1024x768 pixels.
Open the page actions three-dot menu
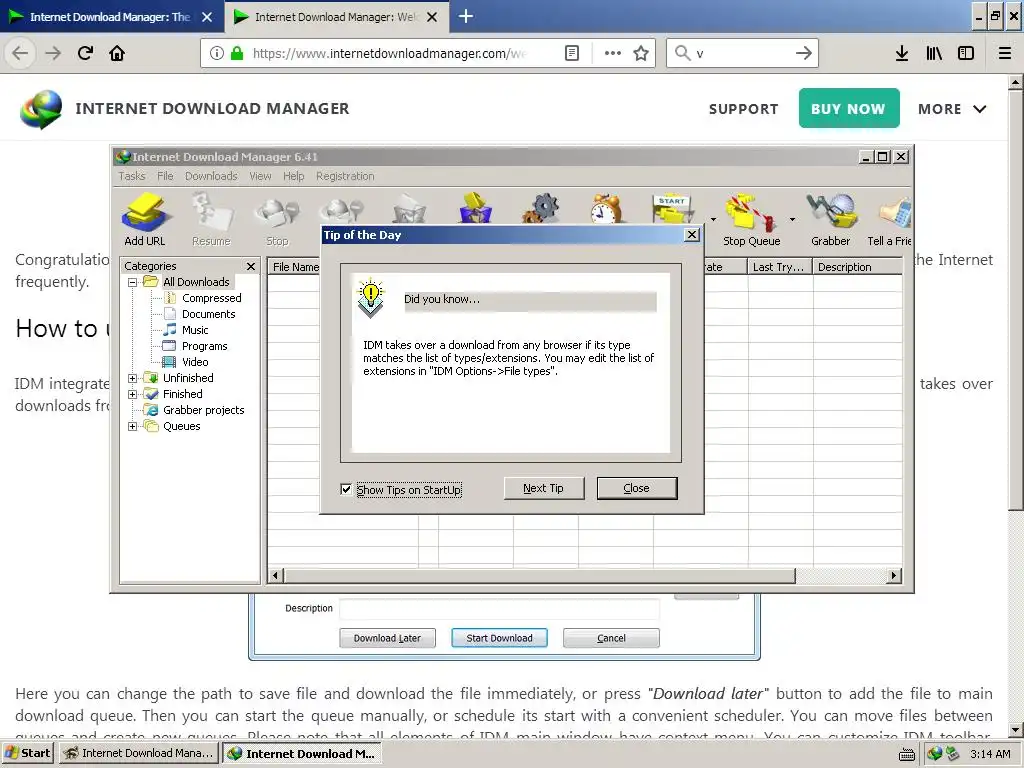(613, 53)
